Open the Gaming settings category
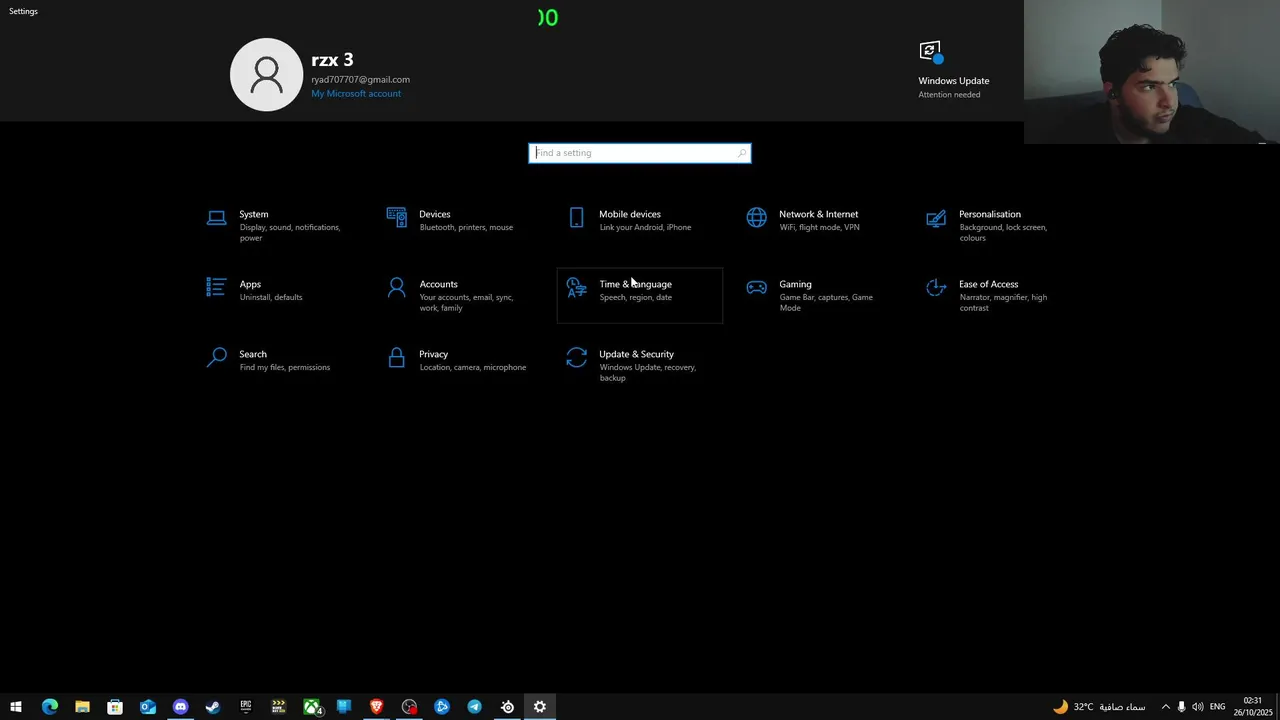 (820, 295)
